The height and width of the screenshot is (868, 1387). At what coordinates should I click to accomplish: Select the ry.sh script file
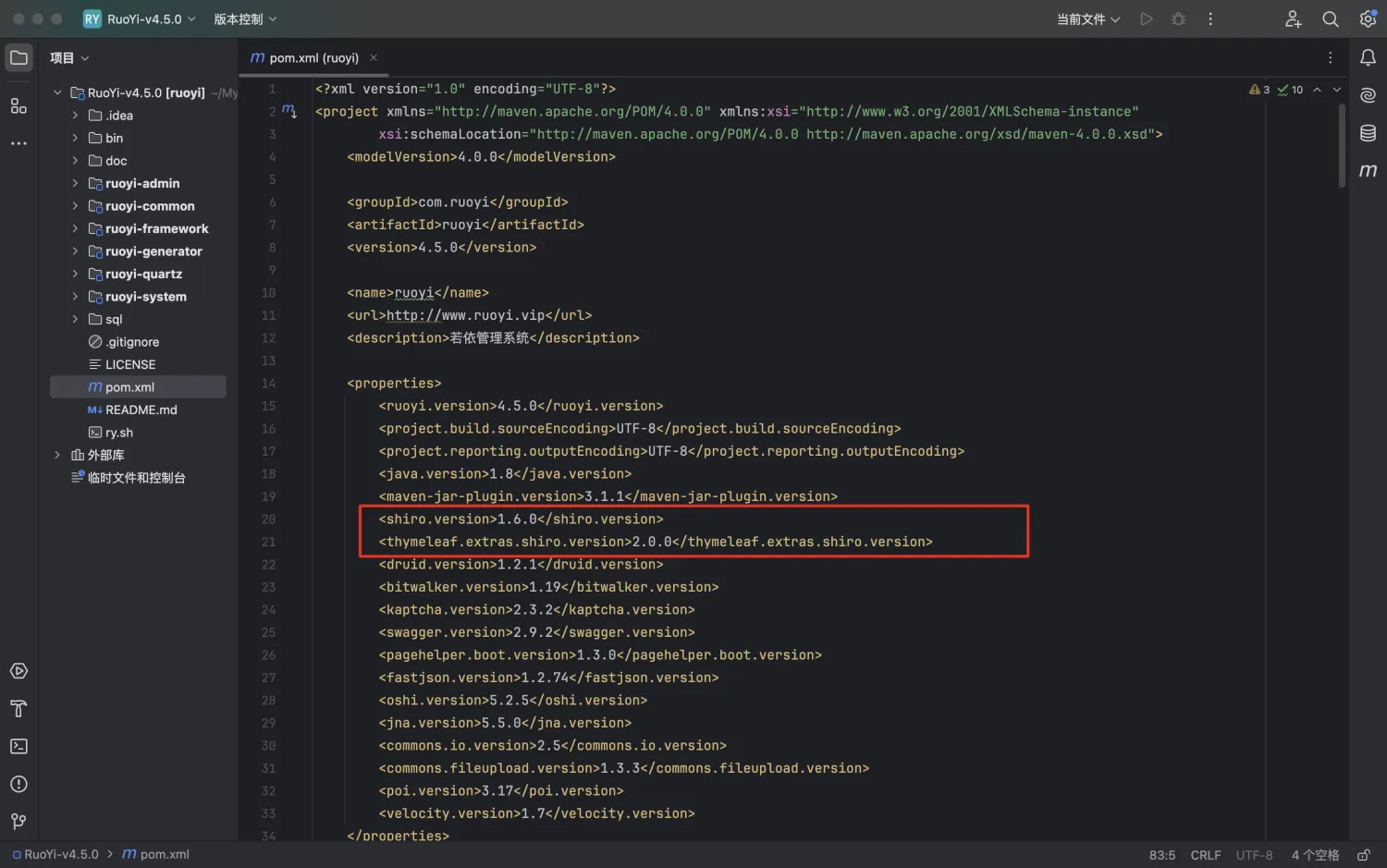(x=118, y=433)
